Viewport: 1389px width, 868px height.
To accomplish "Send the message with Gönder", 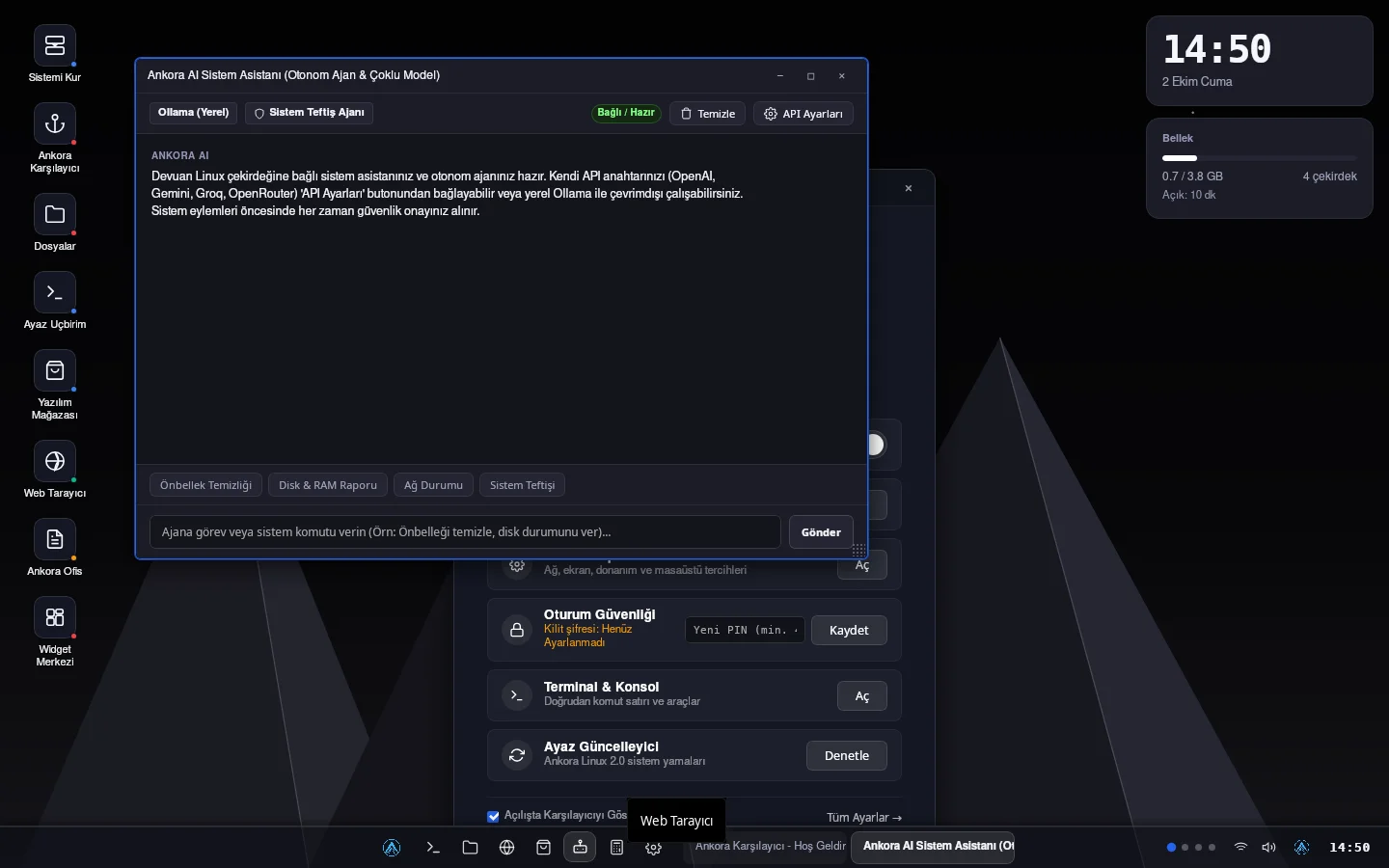I will (821, 532).
